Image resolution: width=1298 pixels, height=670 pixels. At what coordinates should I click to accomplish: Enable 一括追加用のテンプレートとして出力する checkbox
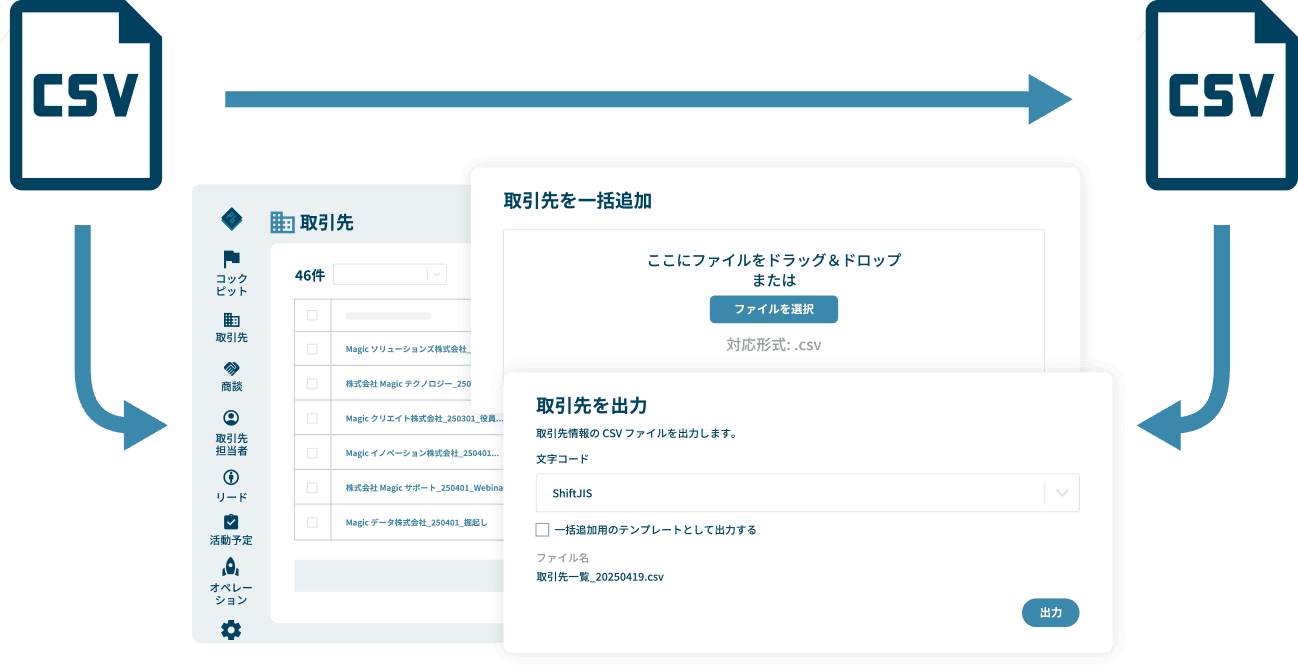click(x=543, y=530)
